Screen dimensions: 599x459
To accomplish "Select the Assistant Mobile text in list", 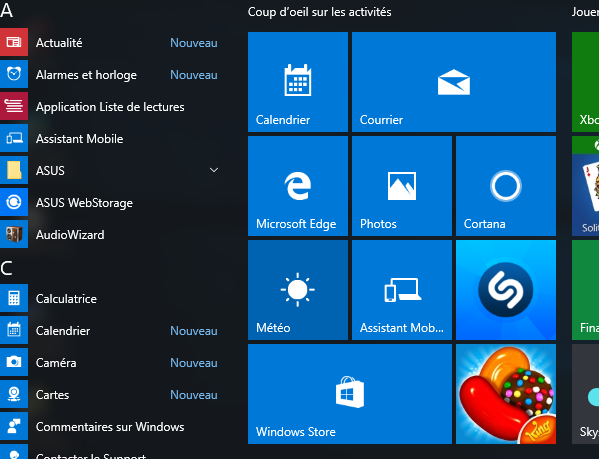I will click(79, 139).
